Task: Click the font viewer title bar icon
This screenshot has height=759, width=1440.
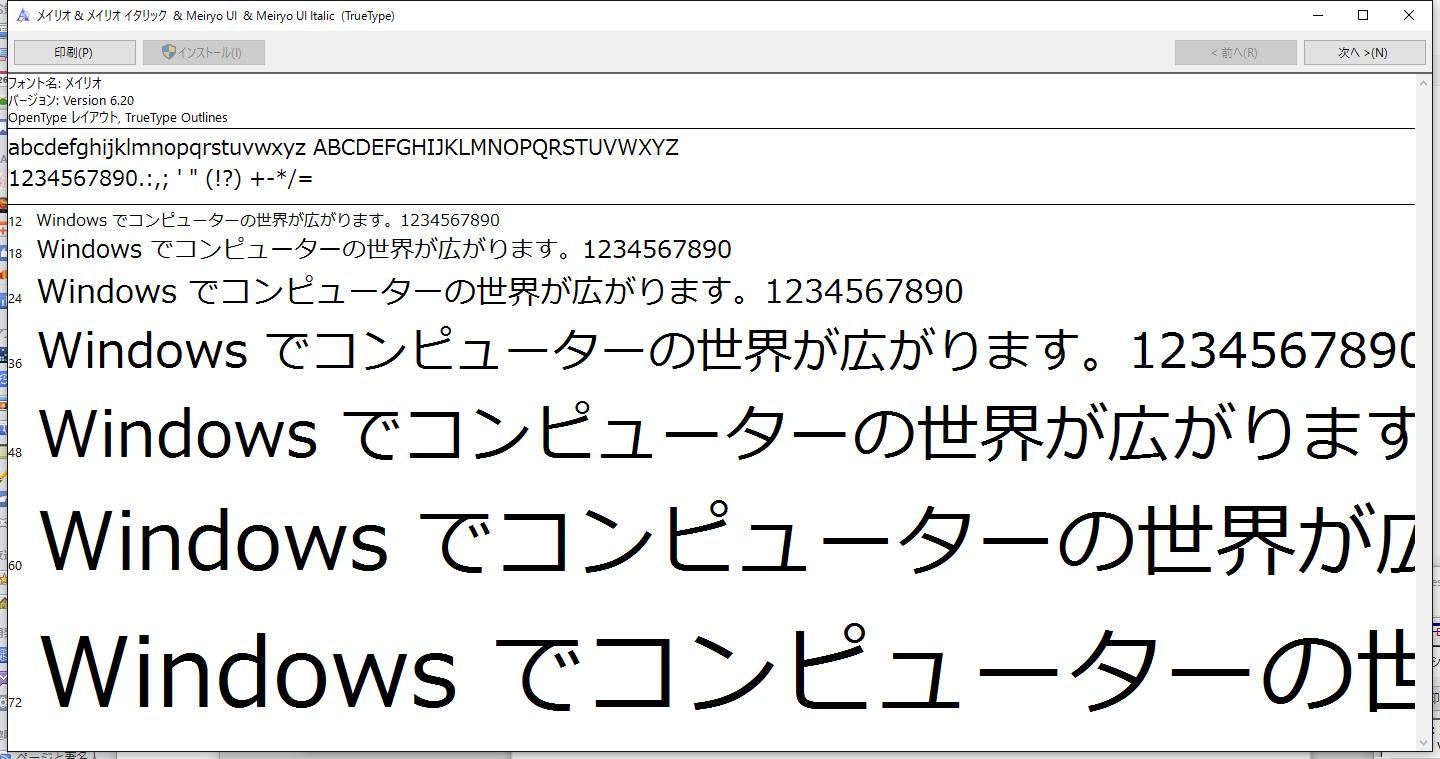Action: coord(22,15)
